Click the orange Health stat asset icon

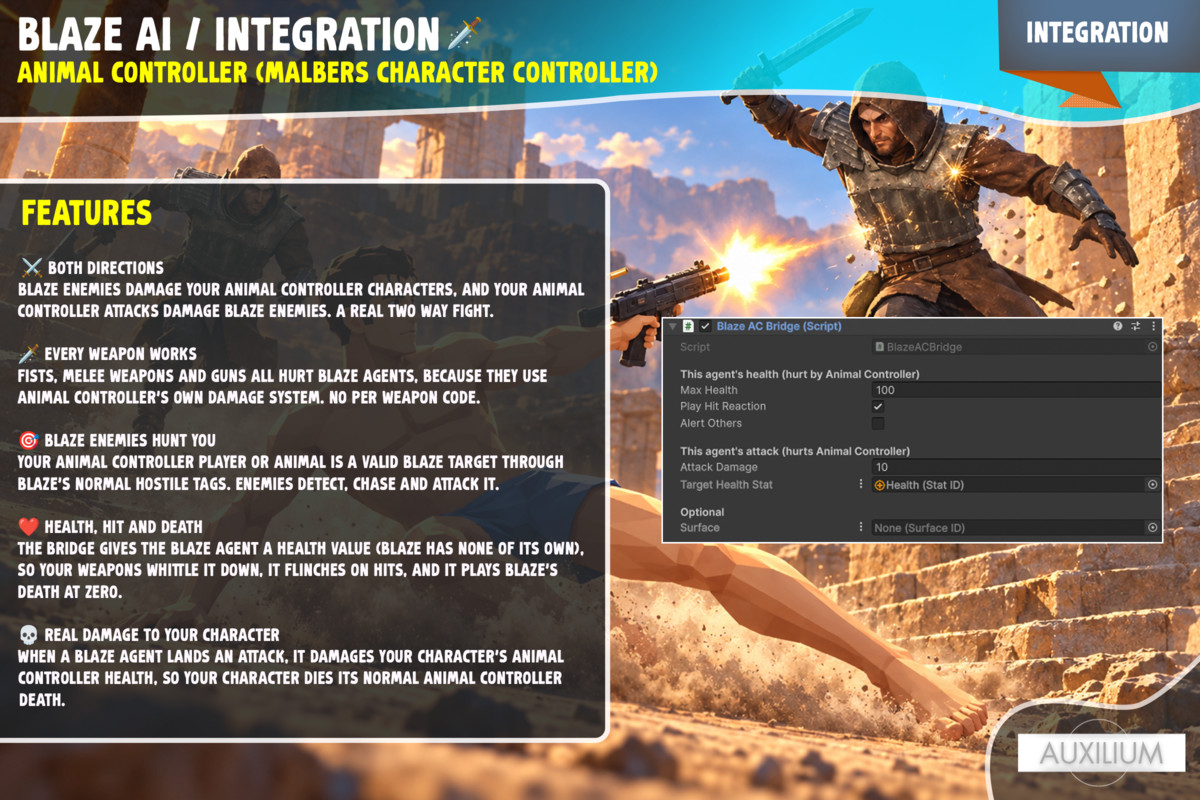pos(880,484)
